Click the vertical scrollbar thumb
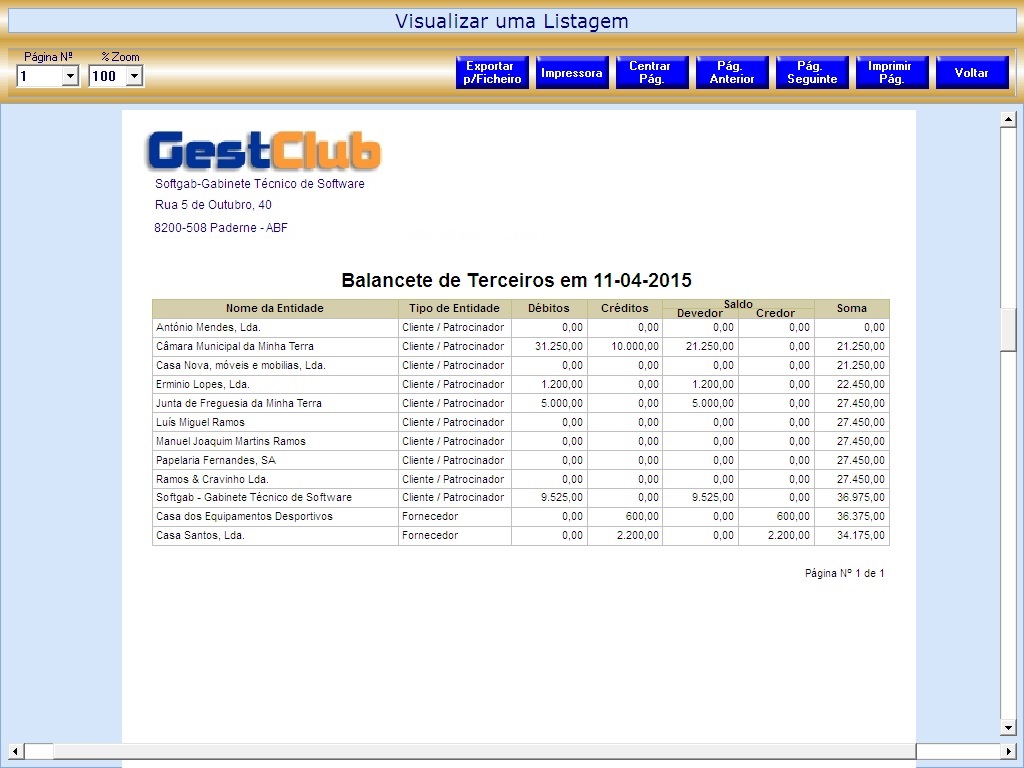The width and height of the screenshot is (1024, 768). 1008,329
